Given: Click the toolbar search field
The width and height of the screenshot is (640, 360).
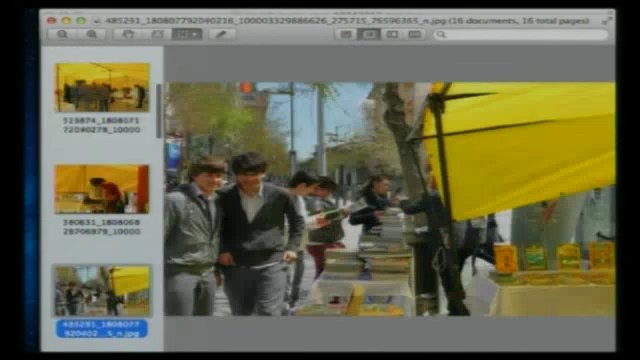Looking at the screenshot, I should tap(521, 35).
